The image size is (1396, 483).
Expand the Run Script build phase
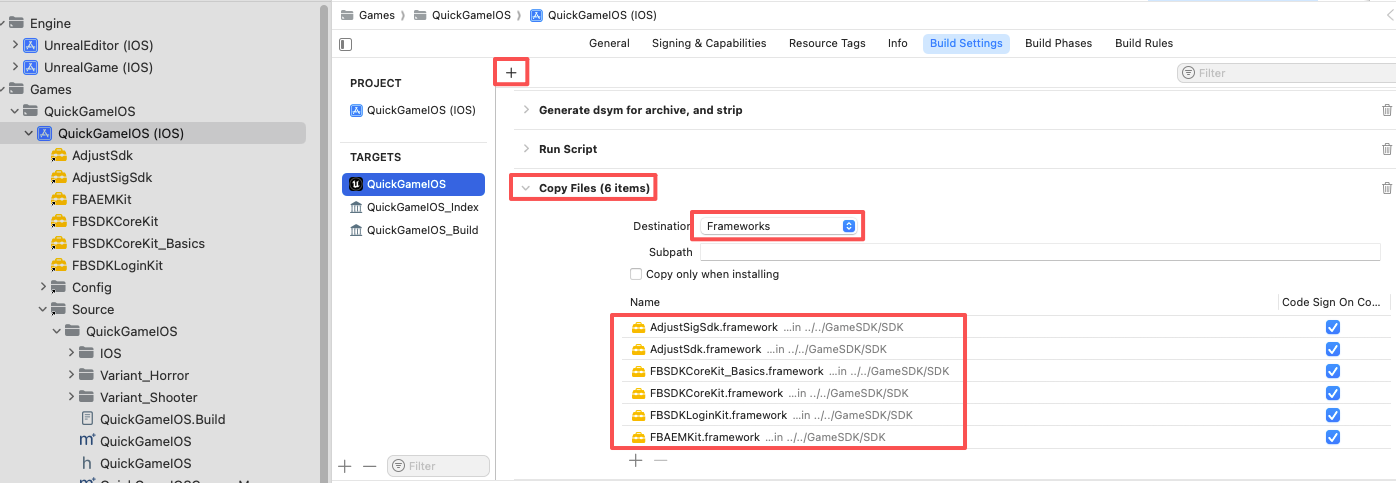tap(525, 149)
